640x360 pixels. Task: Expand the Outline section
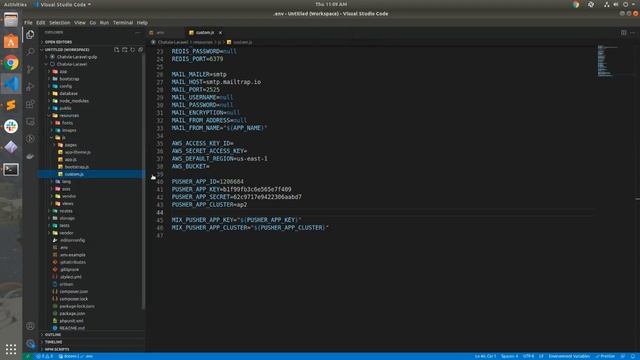point(53,335)
